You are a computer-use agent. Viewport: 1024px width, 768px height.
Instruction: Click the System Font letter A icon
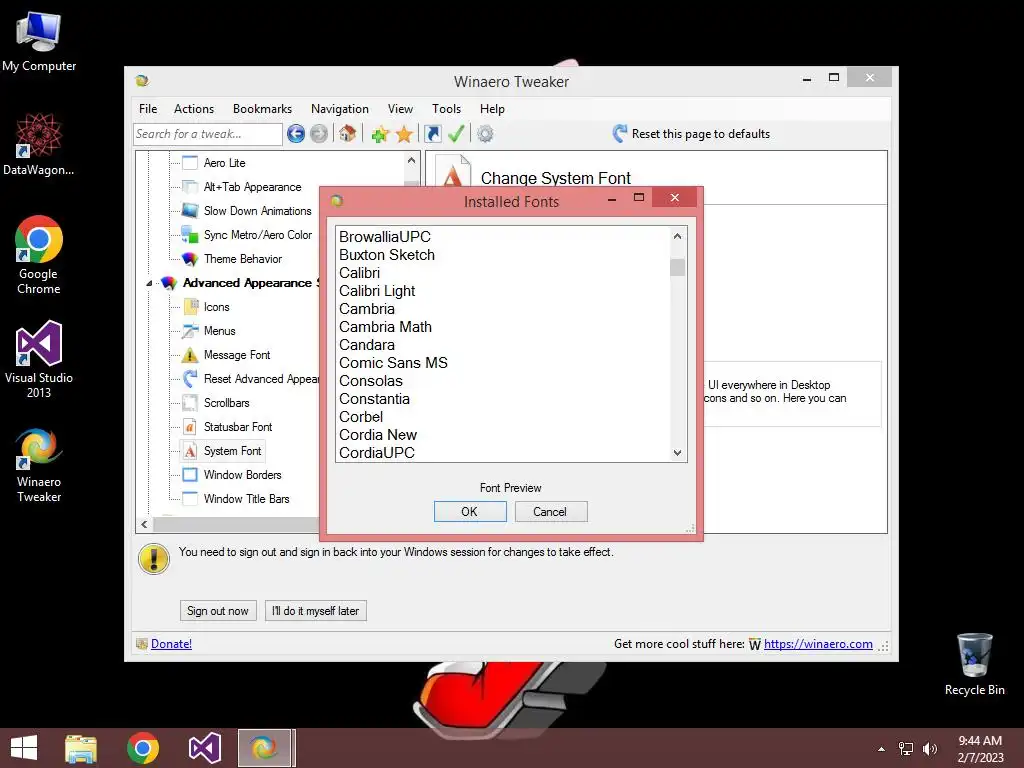[x=190, y=451]
